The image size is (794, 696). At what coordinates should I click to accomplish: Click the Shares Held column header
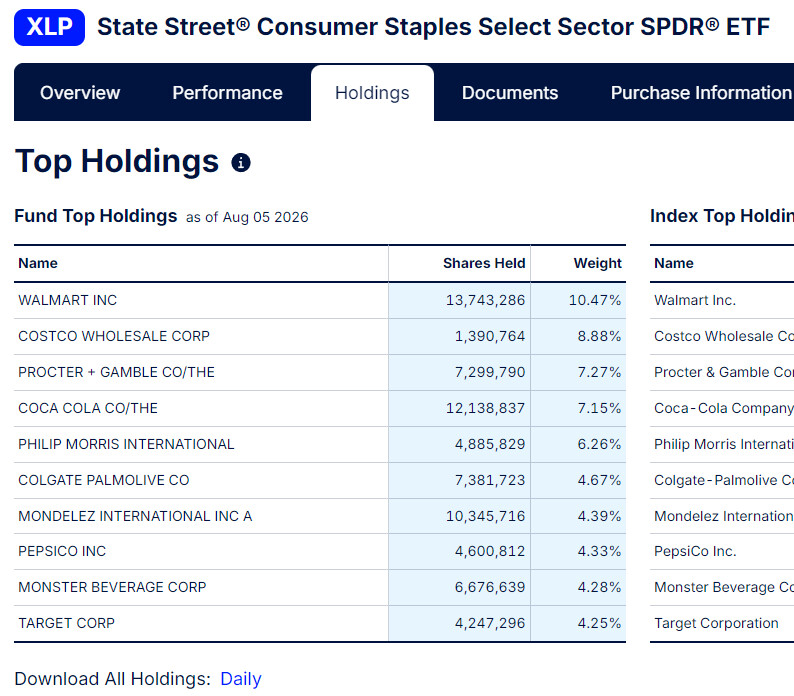(x=484, y=263)
